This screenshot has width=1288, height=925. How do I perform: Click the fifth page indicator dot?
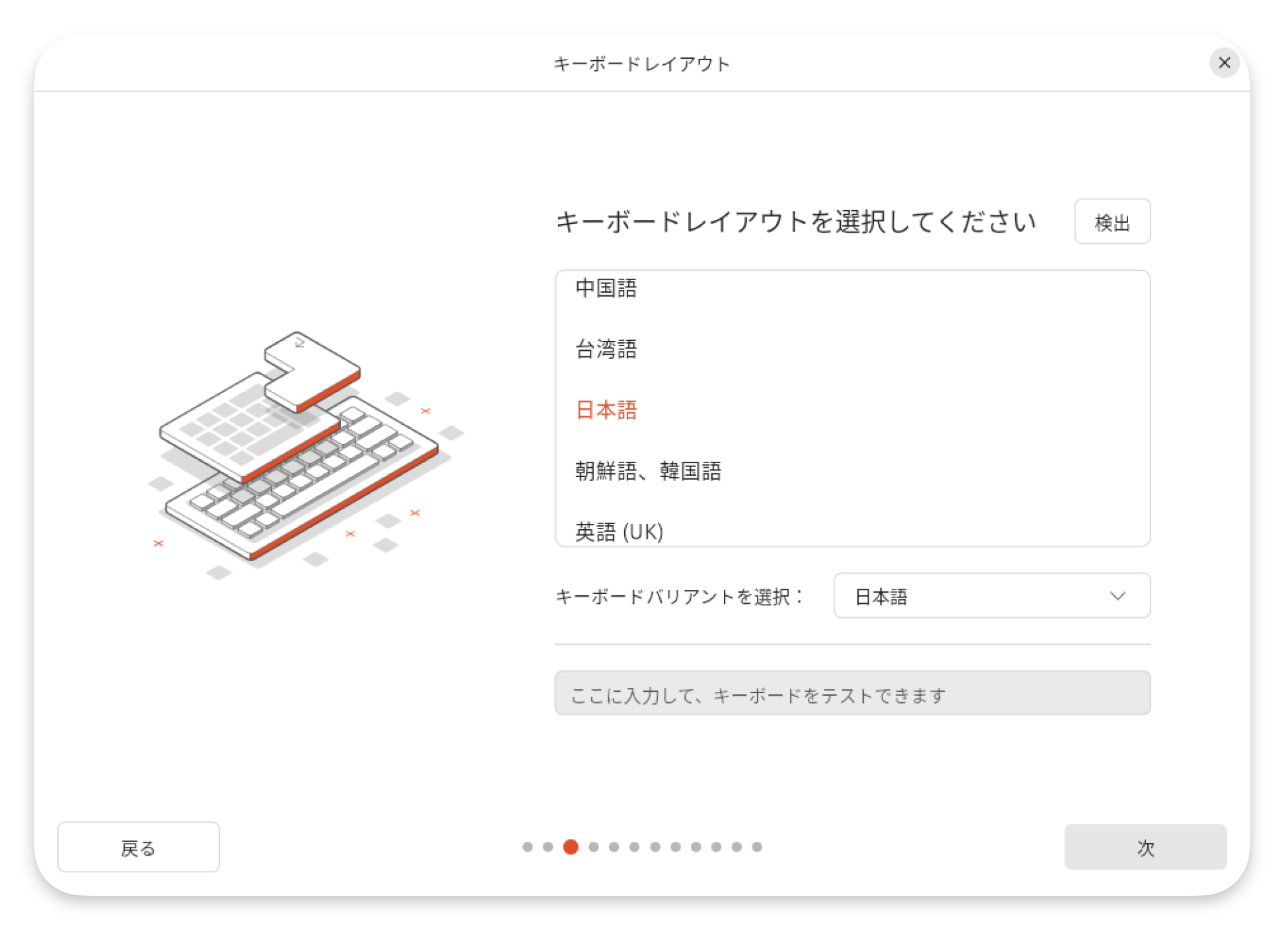[614, 847]
